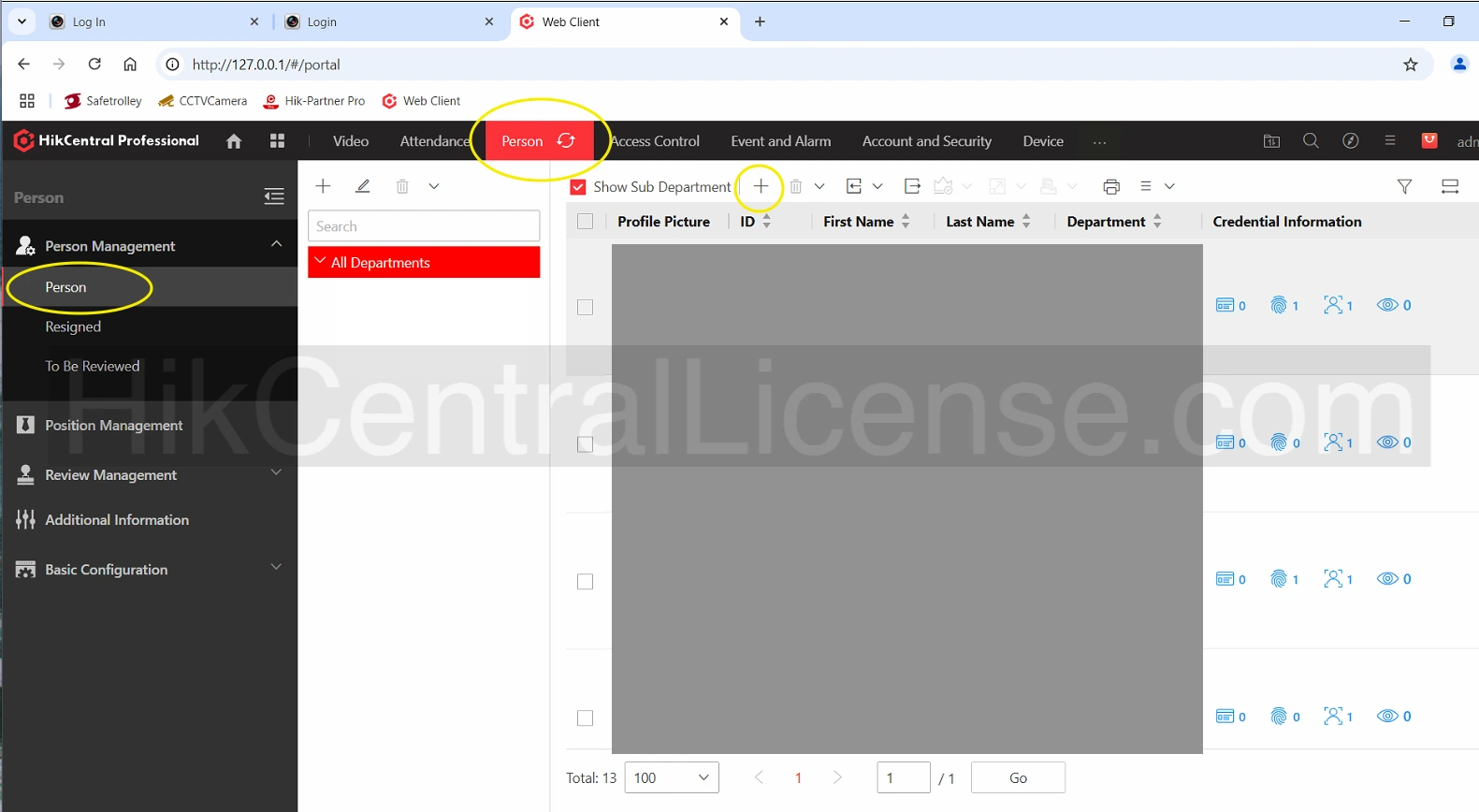Viewport: 1479px width, 812px height.
Task: Open the module grid menu icon
Action: point(277,141)
